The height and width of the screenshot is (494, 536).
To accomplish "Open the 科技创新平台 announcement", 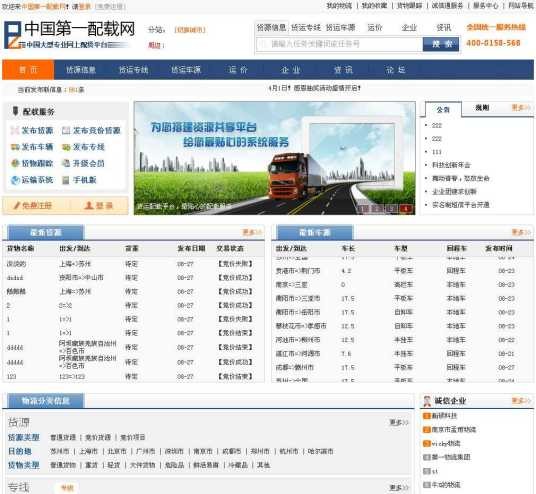I will pos(451,165).
